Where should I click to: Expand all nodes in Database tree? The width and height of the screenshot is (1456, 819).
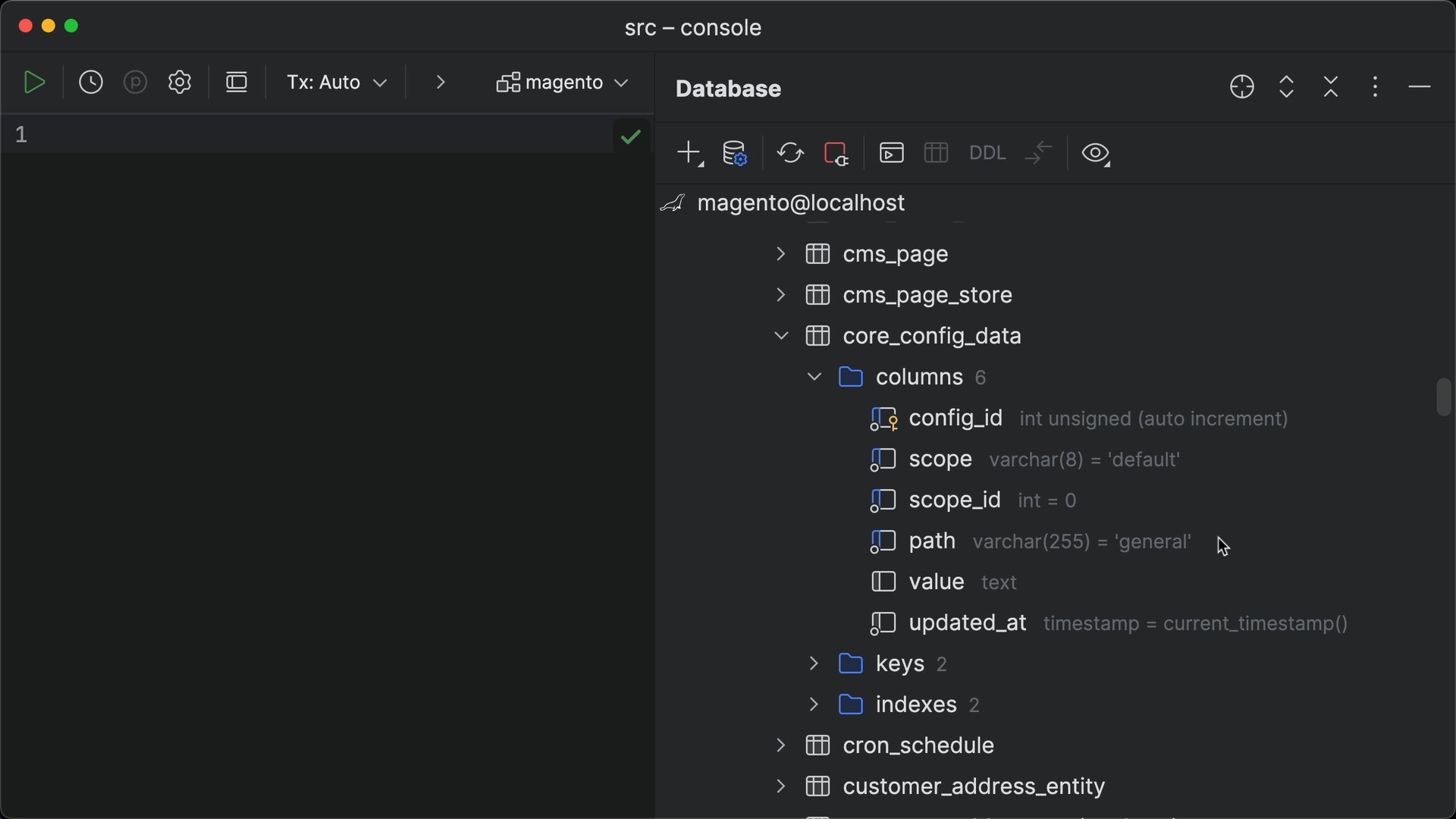(1286, 87)
